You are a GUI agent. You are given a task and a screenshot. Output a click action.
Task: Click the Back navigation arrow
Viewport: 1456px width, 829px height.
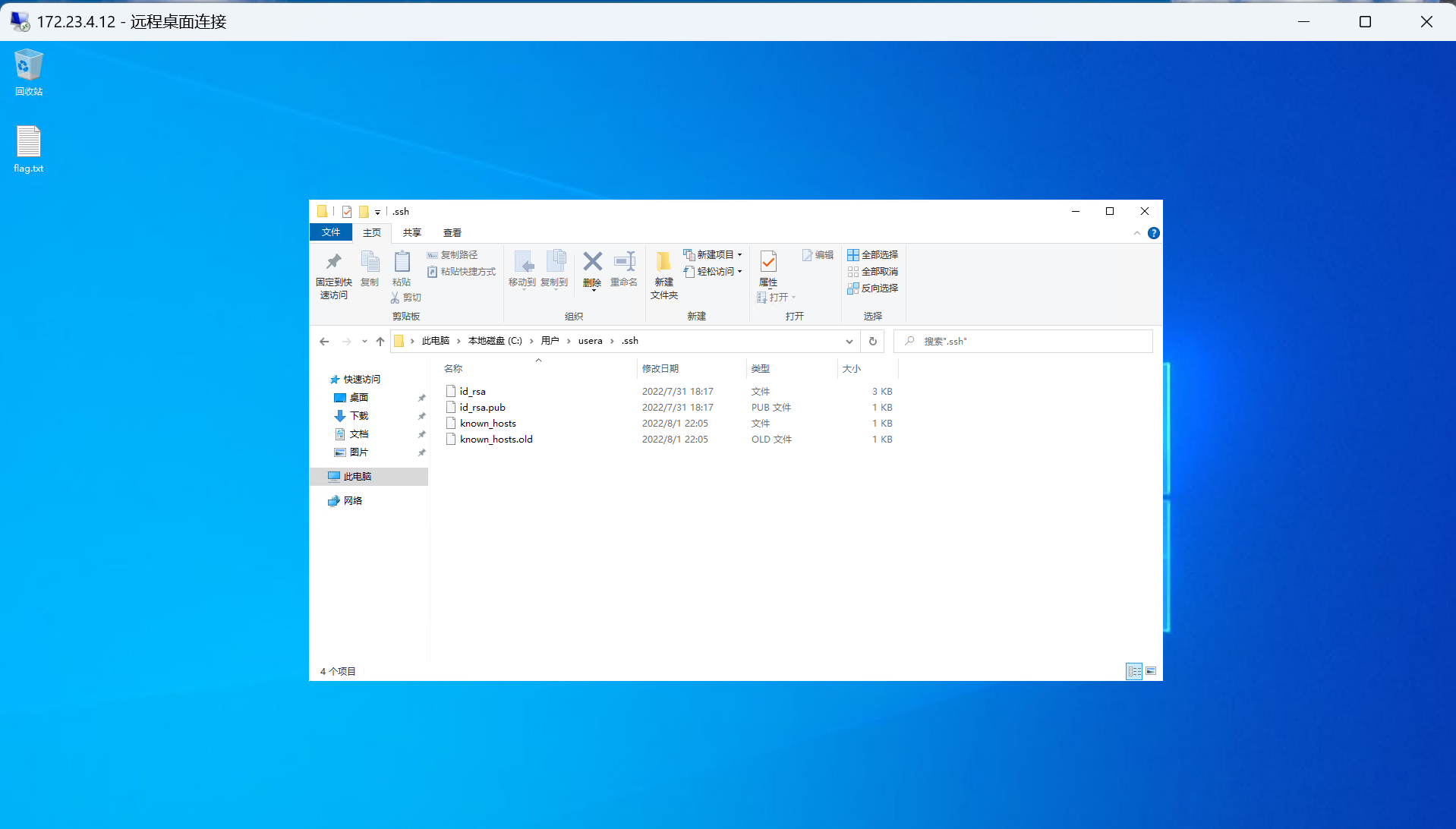click(324, 342)
